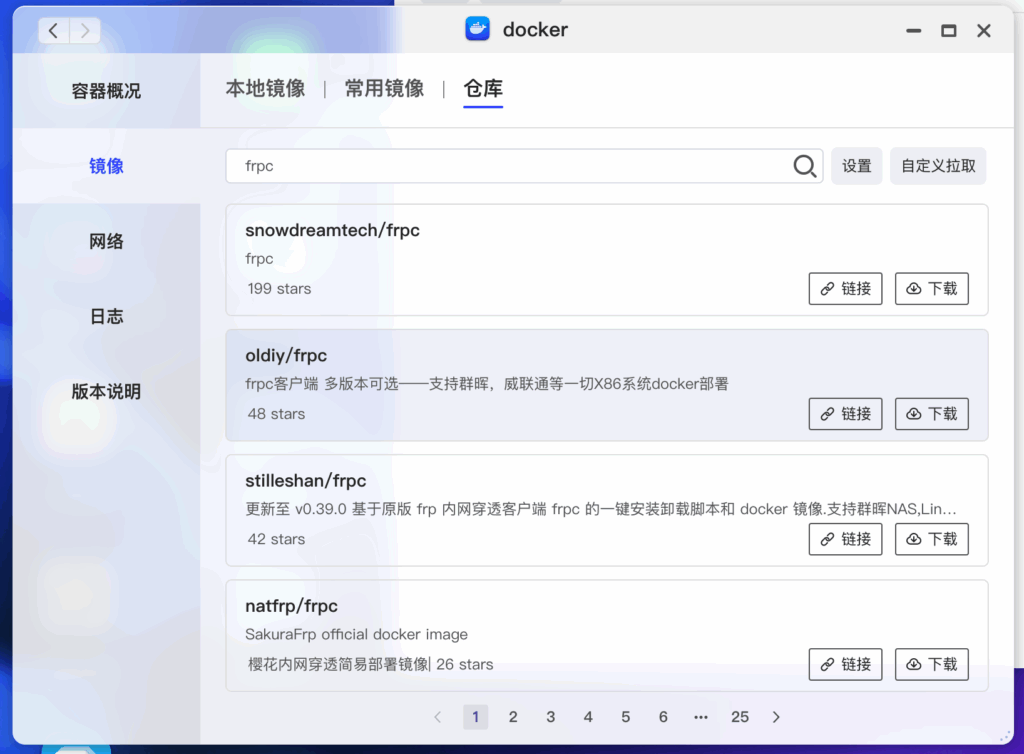Image resolution: width=1024 pixels, height=754 pixels.
Task: Go to page 25 in pagination
Action: click(740, 717)
